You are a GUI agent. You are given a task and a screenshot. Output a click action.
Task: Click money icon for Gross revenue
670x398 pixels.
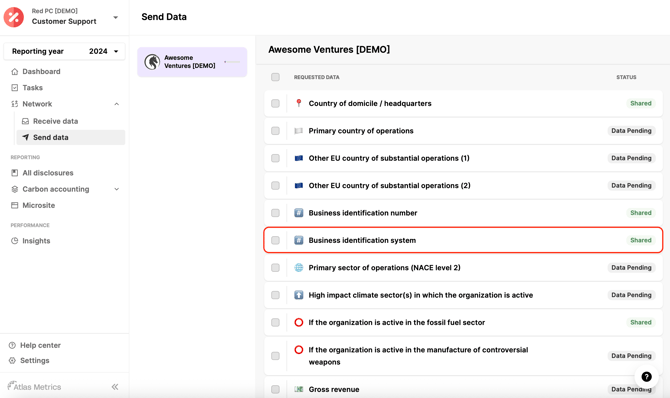(x=299, y=389)
